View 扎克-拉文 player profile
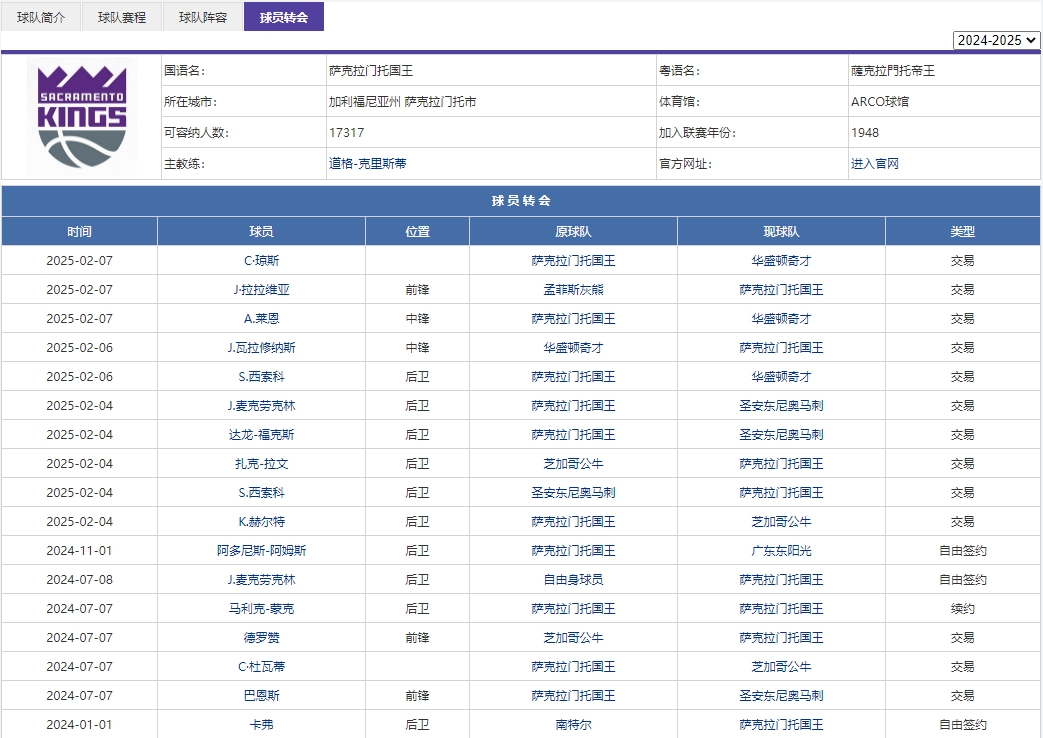The width and height of the screenshot is (1043, 738). point(260,463)
